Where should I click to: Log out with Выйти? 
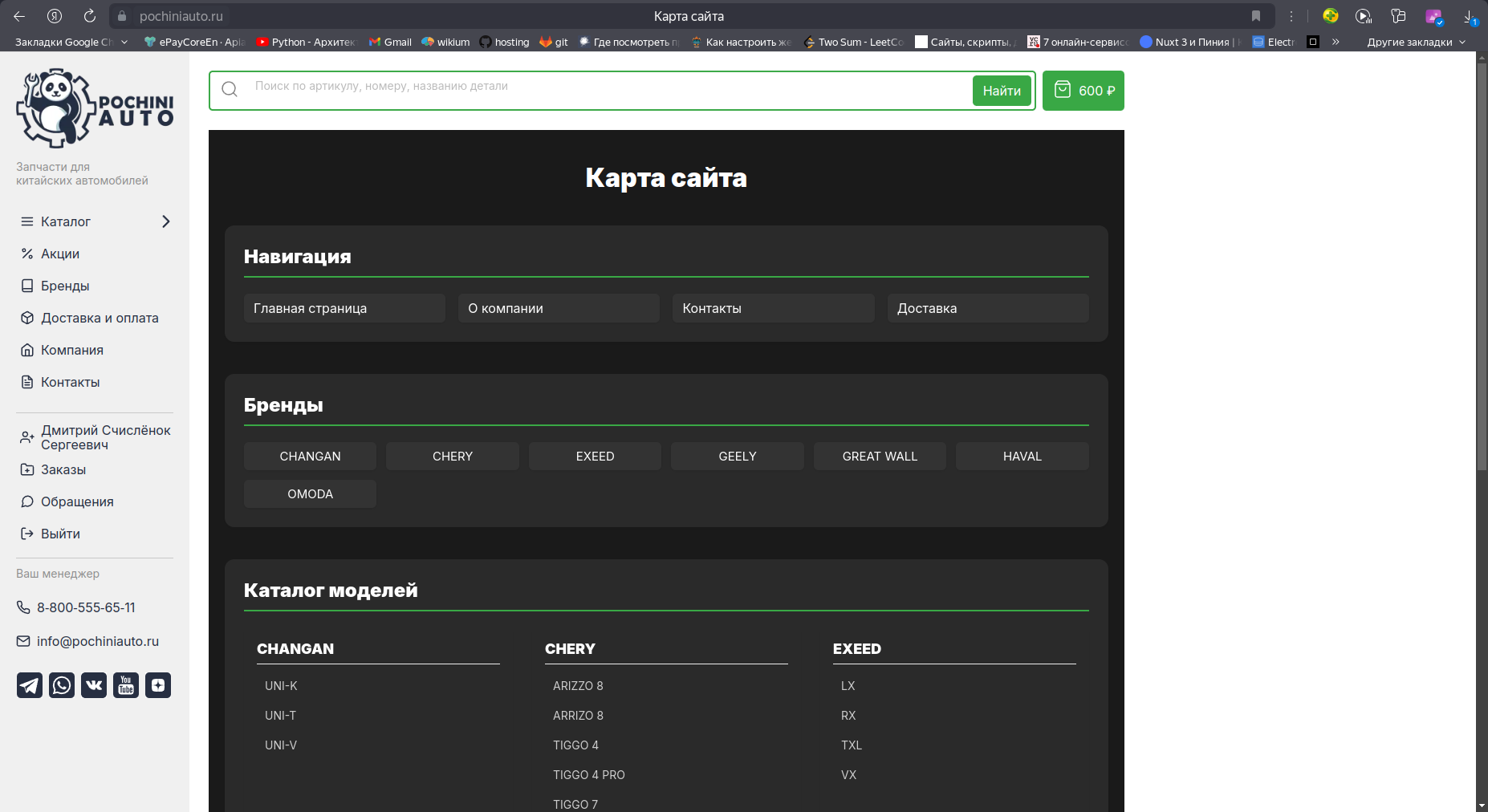click(60, 534)
